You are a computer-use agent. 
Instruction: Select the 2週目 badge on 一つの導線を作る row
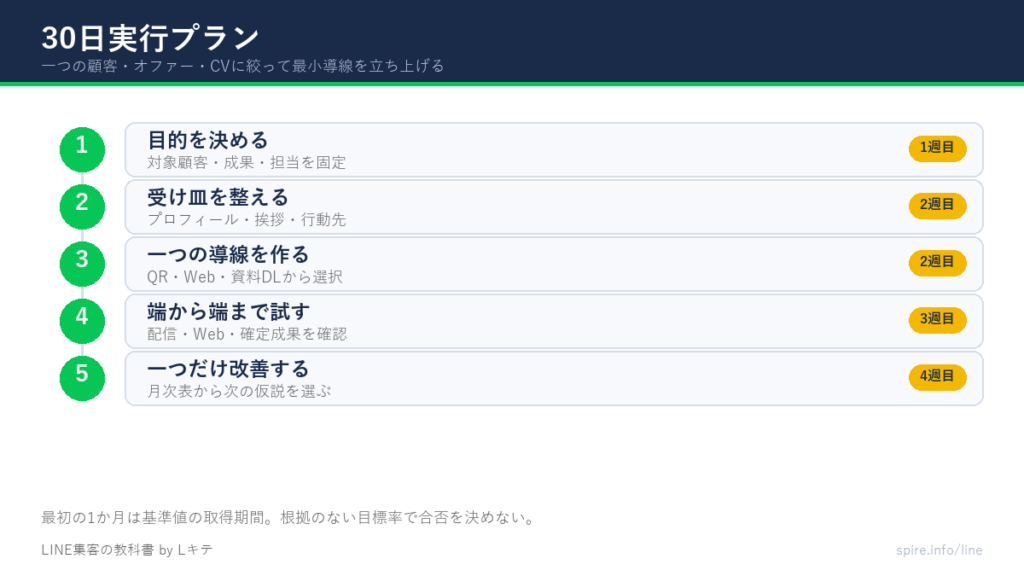point(937,263)
